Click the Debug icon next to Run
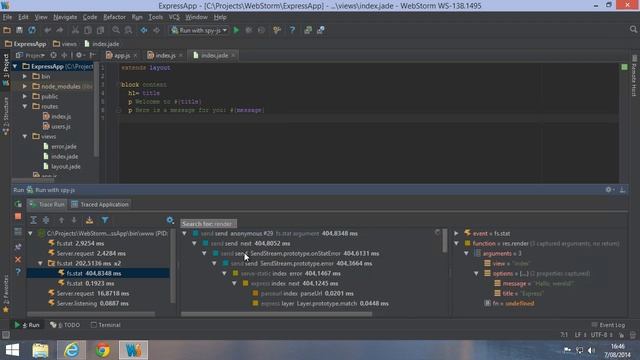 point(249,30)
